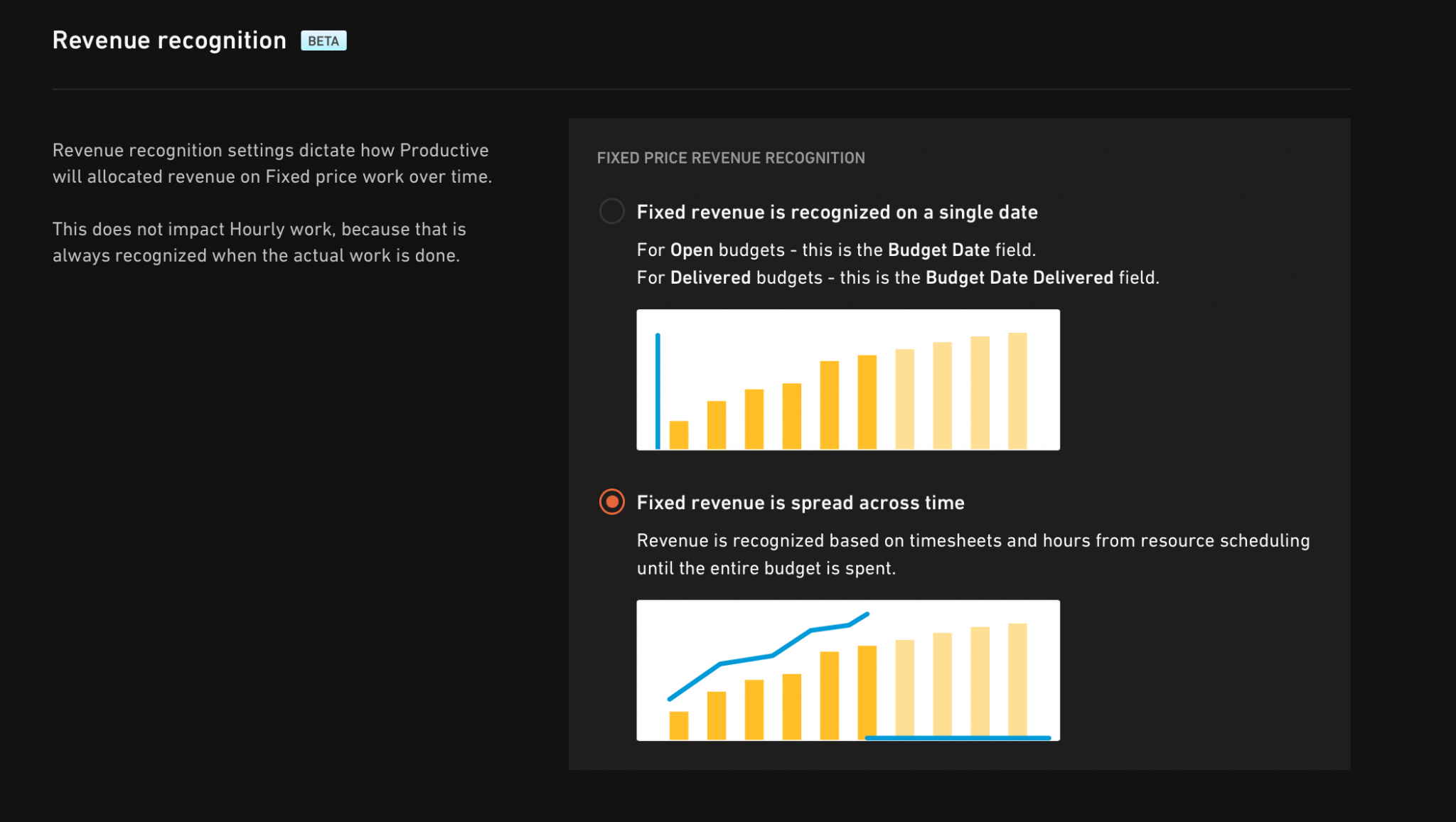Click the blue trend line in the second chart
Screen dimensions: 1456x822
click(768, 656)
